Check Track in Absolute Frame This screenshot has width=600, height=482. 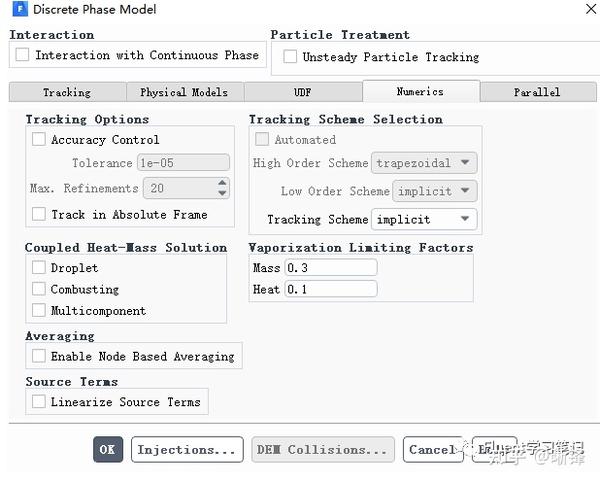click(39, 214)
